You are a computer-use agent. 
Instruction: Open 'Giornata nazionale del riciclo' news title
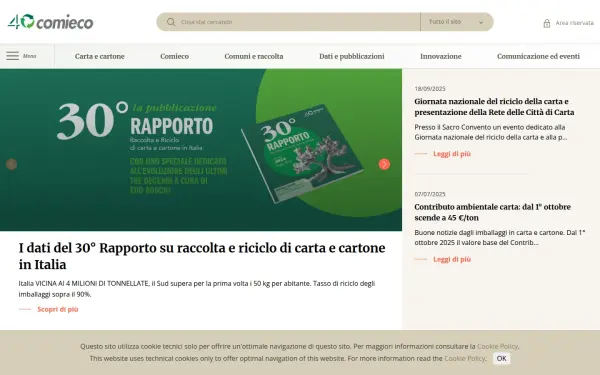coord(494,107)
